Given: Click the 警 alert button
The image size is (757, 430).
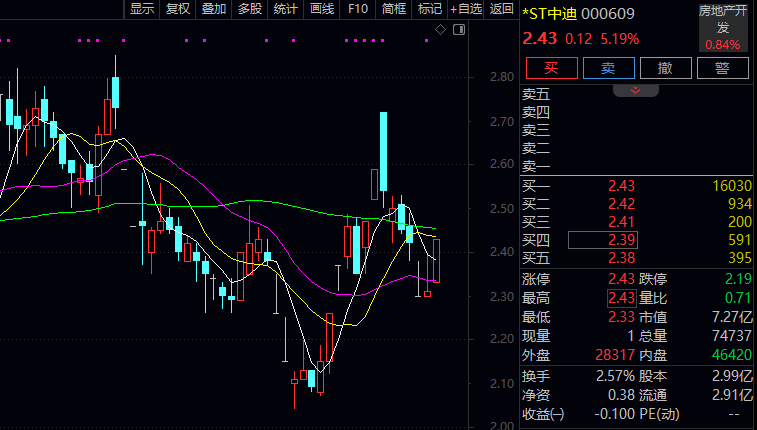Looking at the screenshot, I should [x=723, y=68].
